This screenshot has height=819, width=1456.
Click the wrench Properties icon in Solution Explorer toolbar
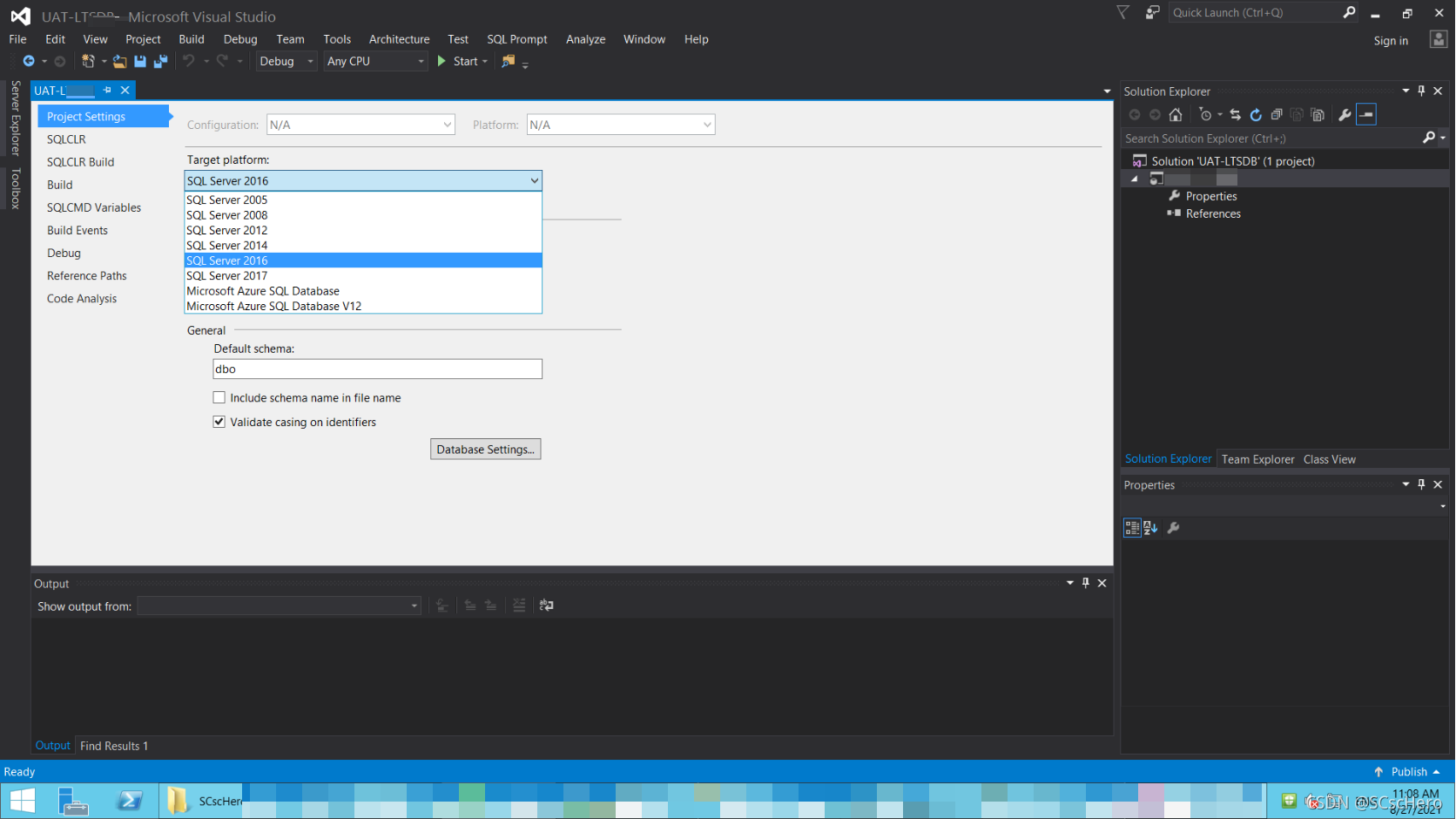(1345, 115)
